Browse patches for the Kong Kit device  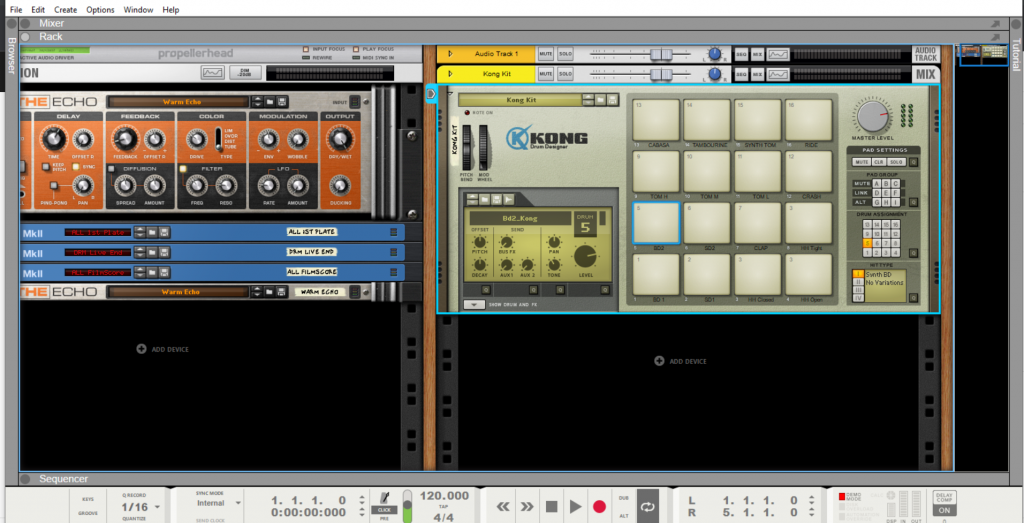(601, 100)
